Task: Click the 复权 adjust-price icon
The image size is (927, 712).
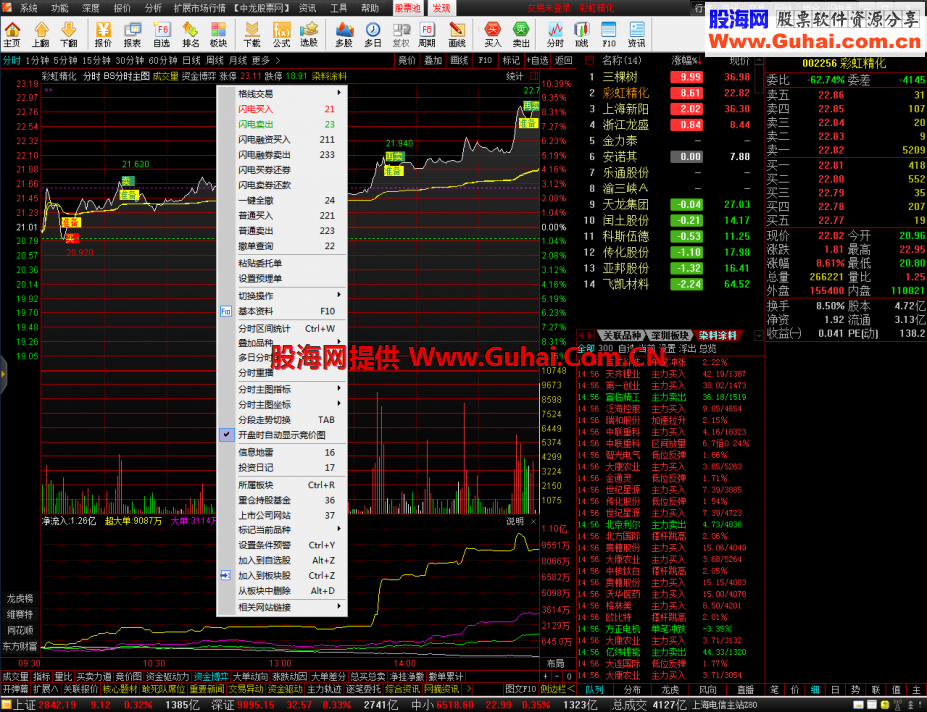Action: tap(401, 34)
